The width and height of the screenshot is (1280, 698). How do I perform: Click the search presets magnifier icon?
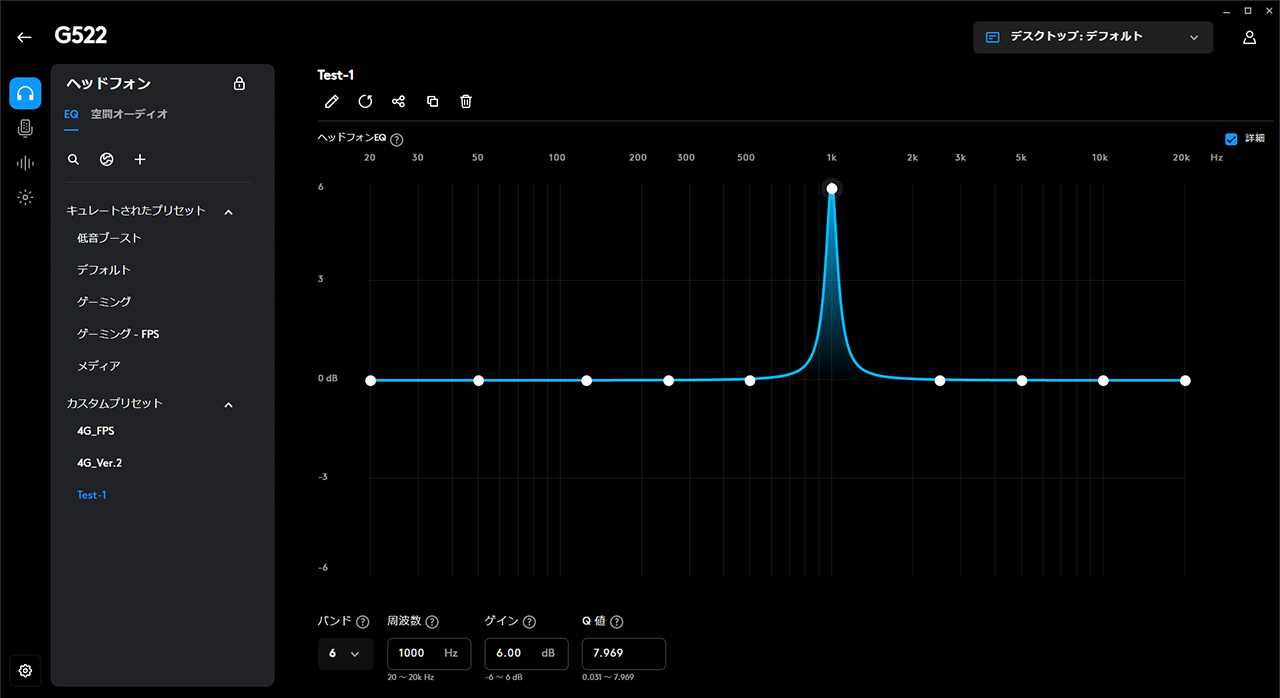click(x=73, y=159)
